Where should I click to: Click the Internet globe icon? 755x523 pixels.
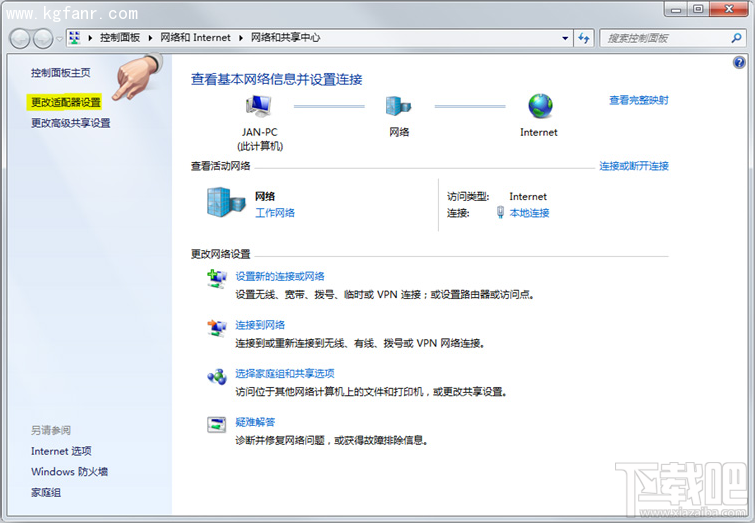[x=540, y=106]
